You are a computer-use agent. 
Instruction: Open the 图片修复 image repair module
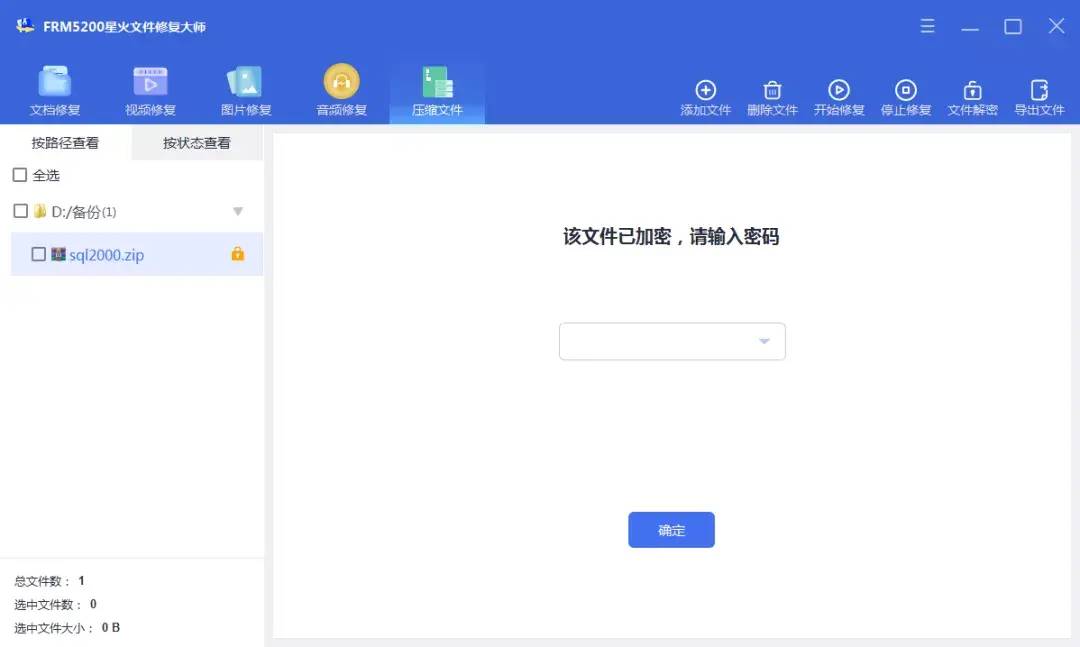point(246,91)
